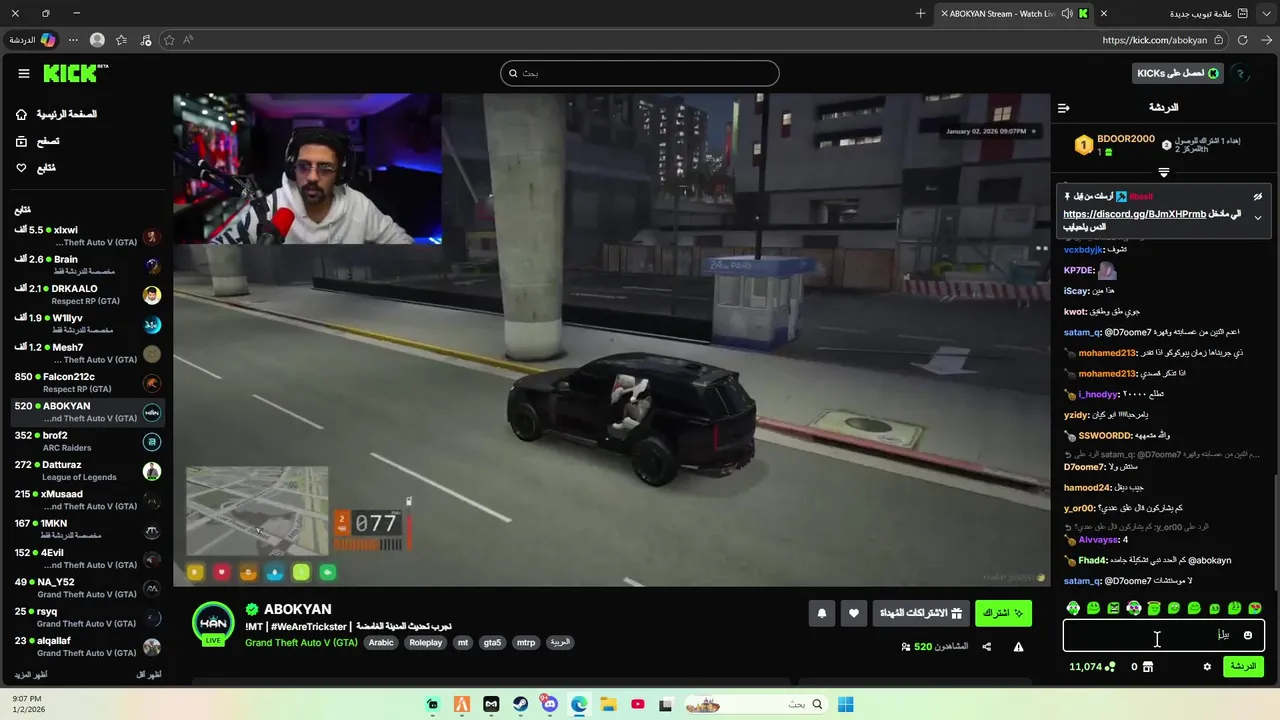1280x720 pixels.
Task: Open emoji picker in chat input
Action: [x=1247, y=635]
